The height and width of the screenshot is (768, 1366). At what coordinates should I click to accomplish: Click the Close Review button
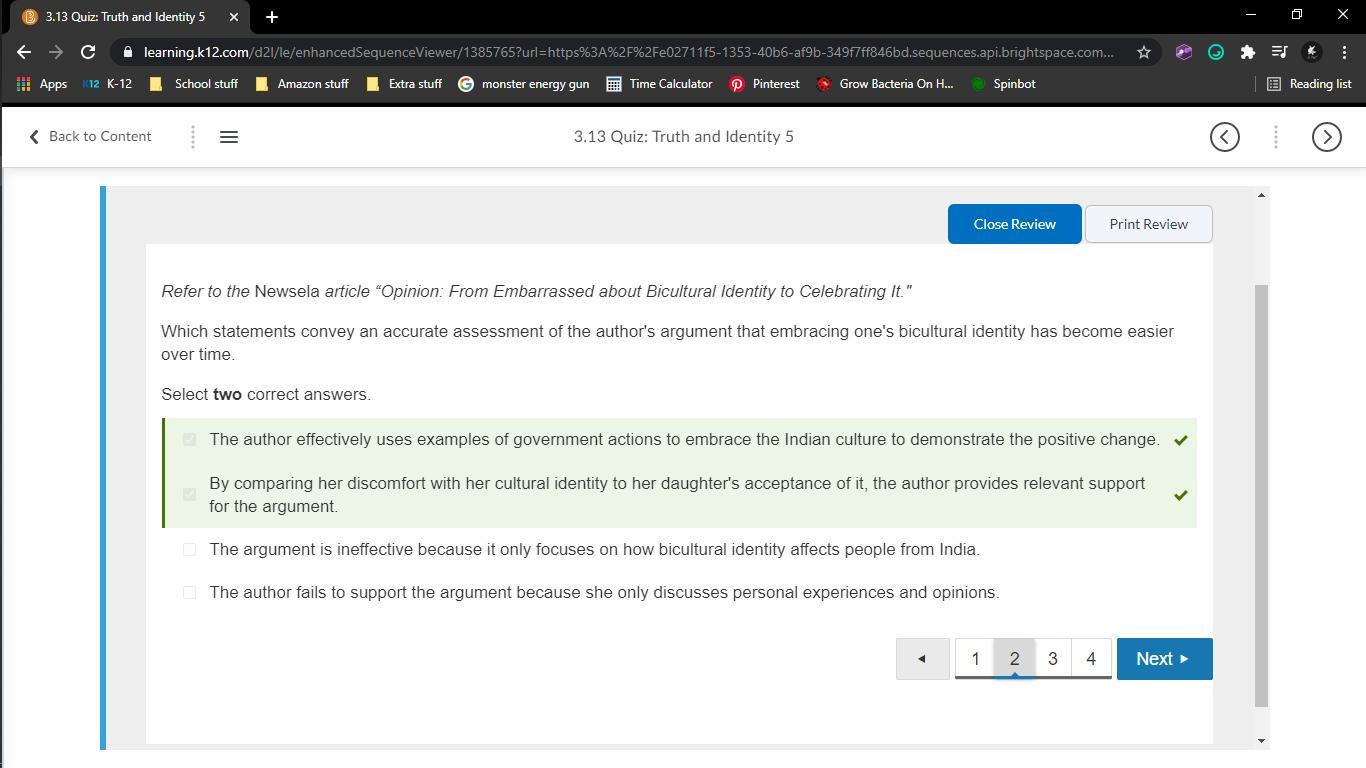1015,224
